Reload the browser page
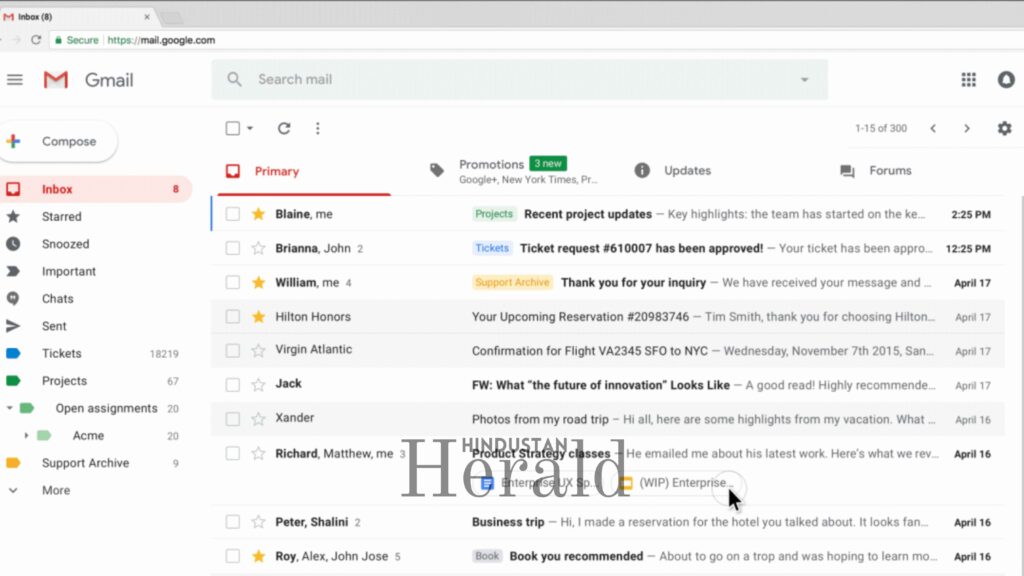The height and width of the screenshot is (576, 1024). point(36,40)
